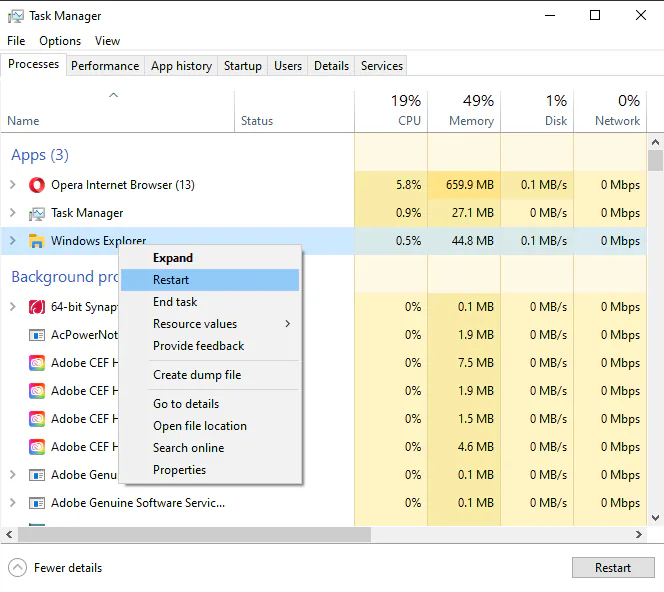664x592 pixels.
Task: Click the Task Manager title bar icon
Action: point(16,16)
